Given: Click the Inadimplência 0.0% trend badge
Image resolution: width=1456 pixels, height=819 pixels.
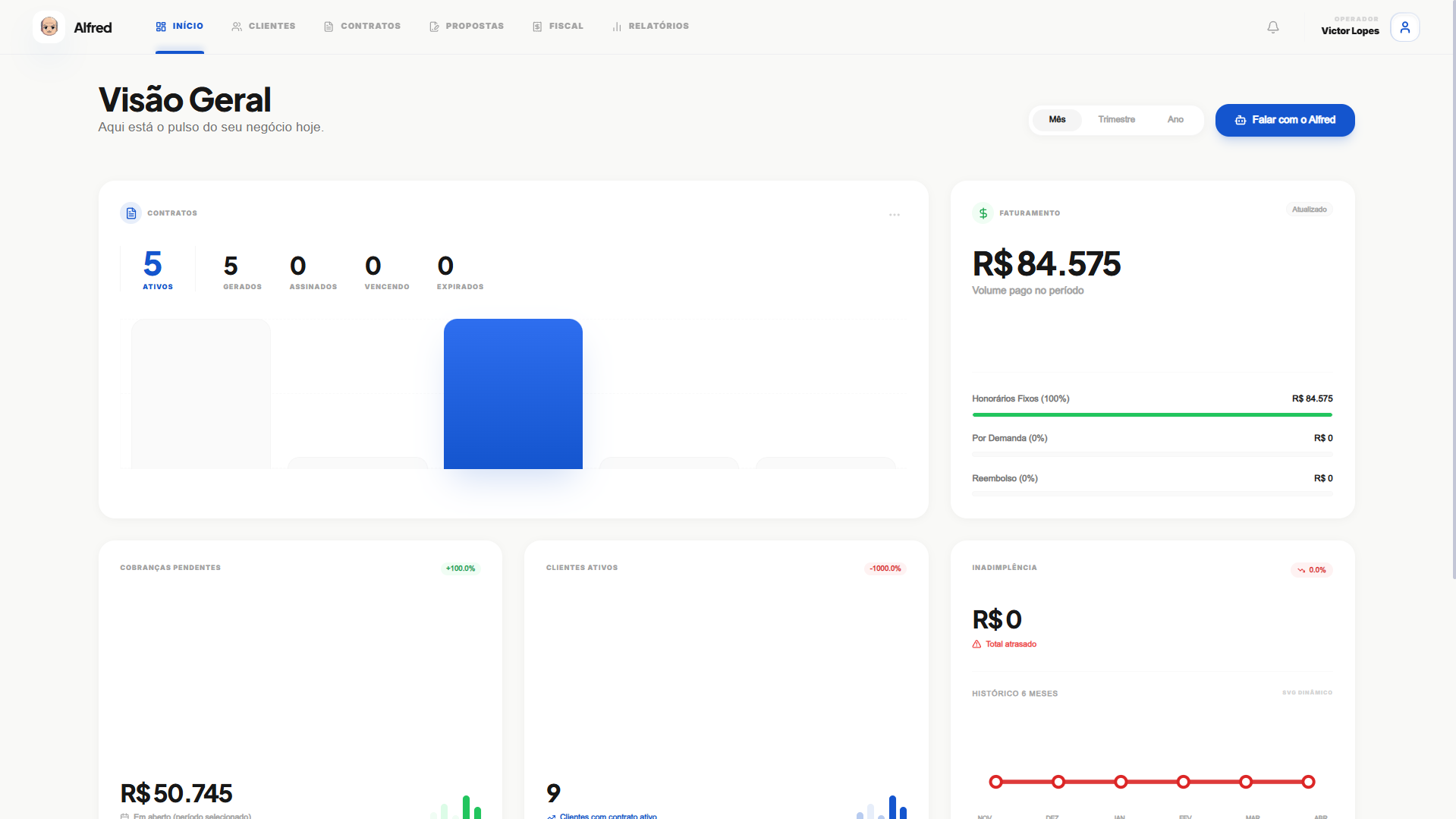Looking at the screenshot, I should [x=1312, y=570].
